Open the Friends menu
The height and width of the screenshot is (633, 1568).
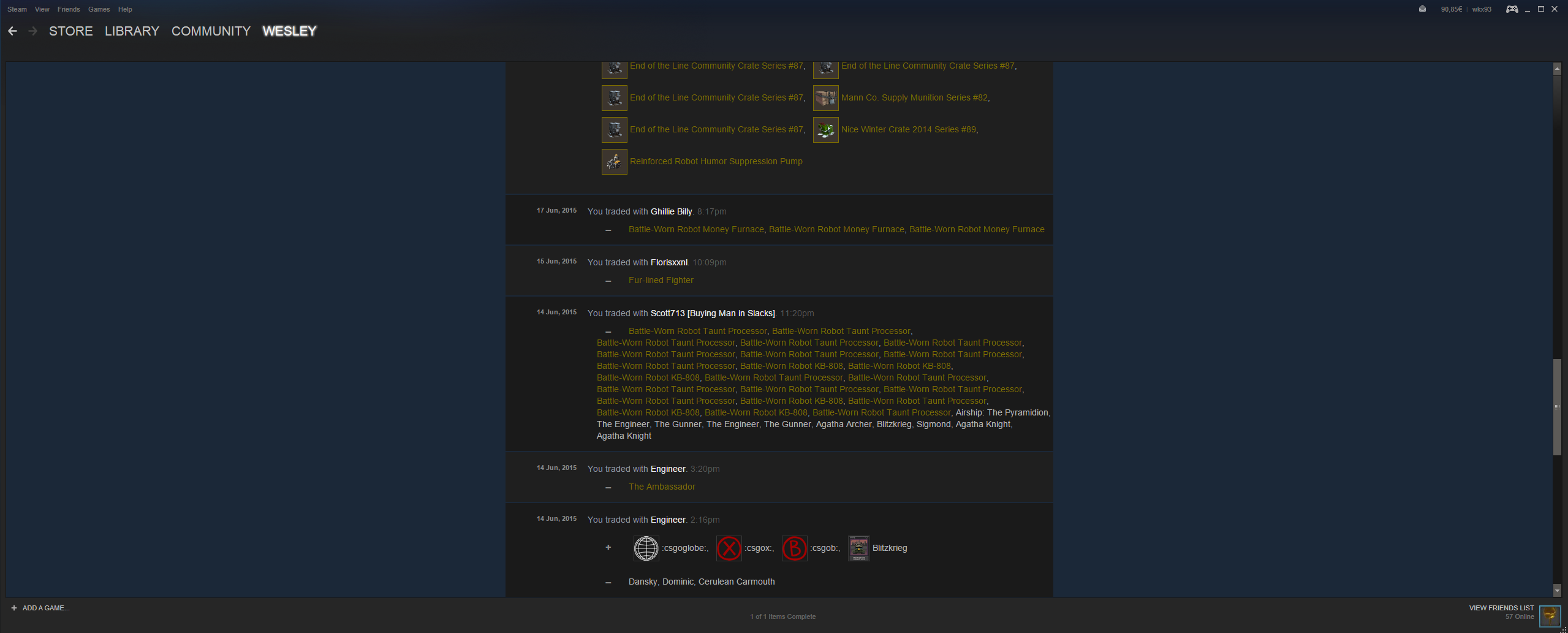pyautogui.click(x=69, y=9)
